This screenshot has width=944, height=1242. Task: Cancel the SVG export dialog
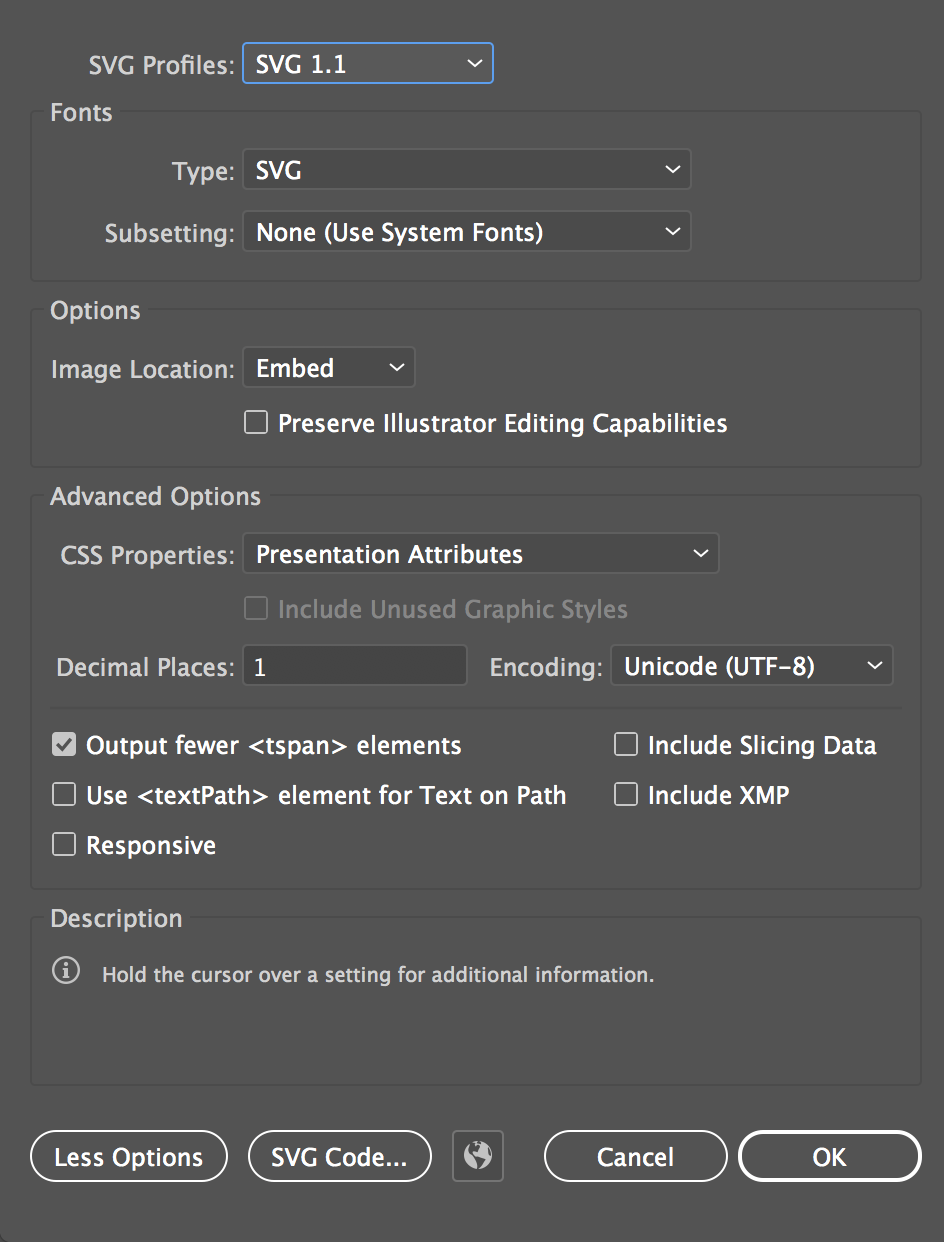pyautogui.click(x=635, y=1157)
